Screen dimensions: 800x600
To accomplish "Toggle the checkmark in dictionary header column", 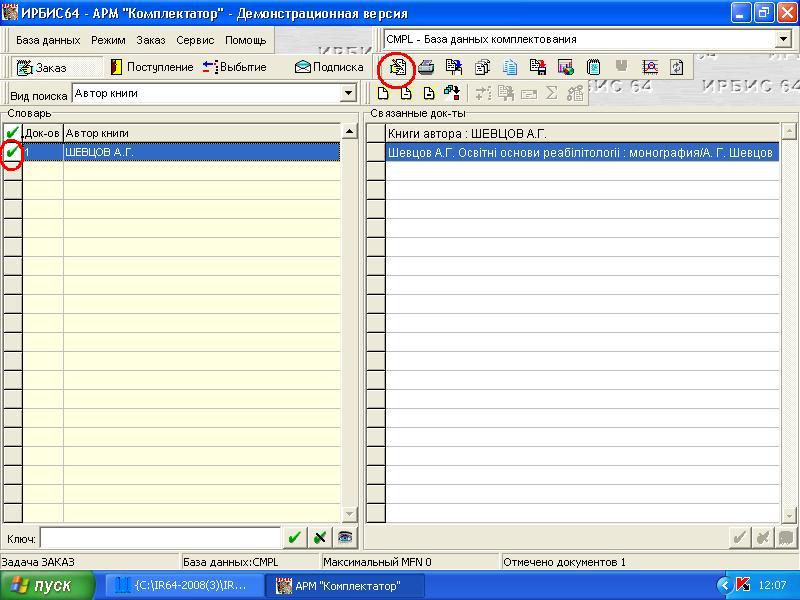I will 12,133.
